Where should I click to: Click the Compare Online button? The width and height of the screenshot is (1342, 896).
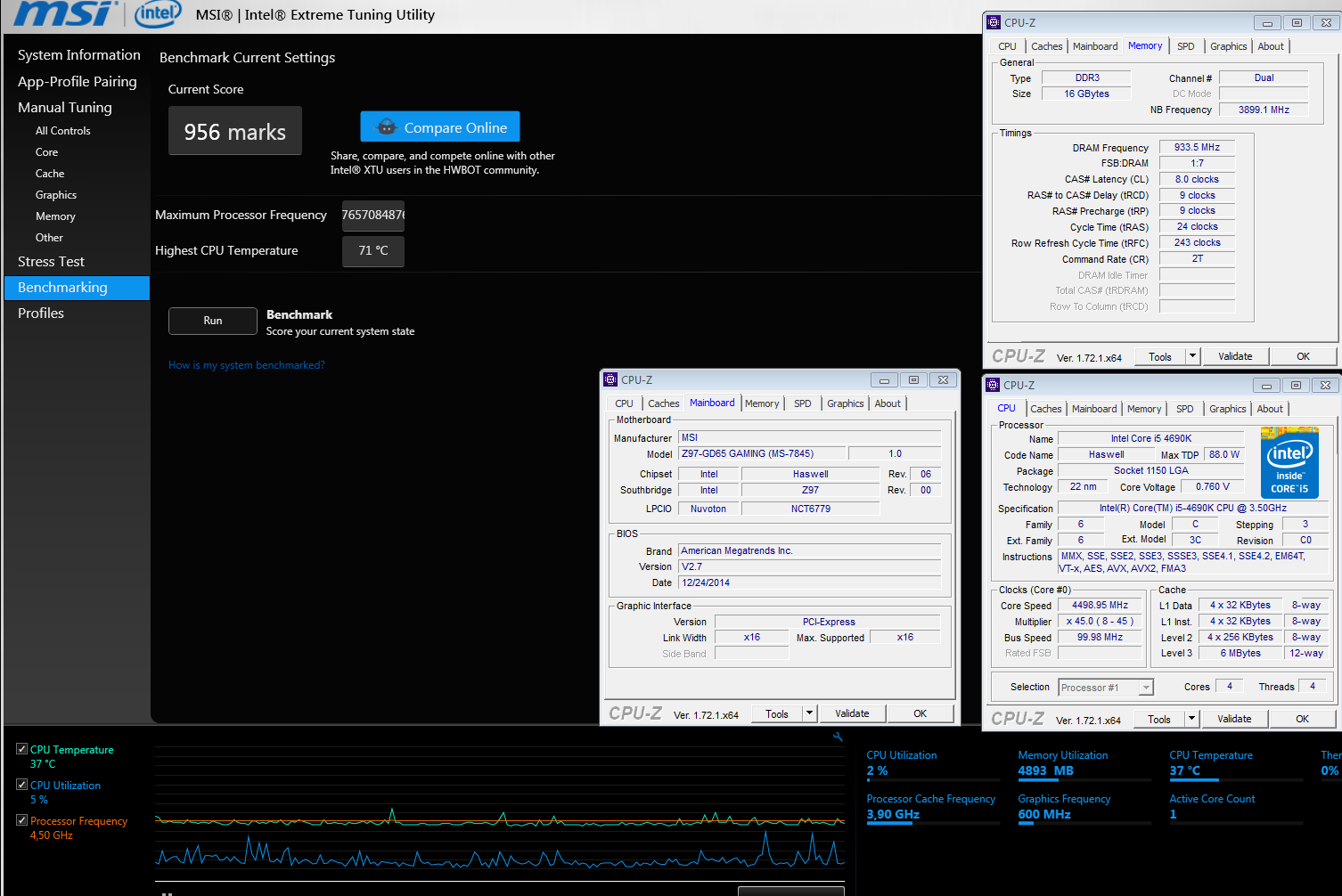pos(440,127)
